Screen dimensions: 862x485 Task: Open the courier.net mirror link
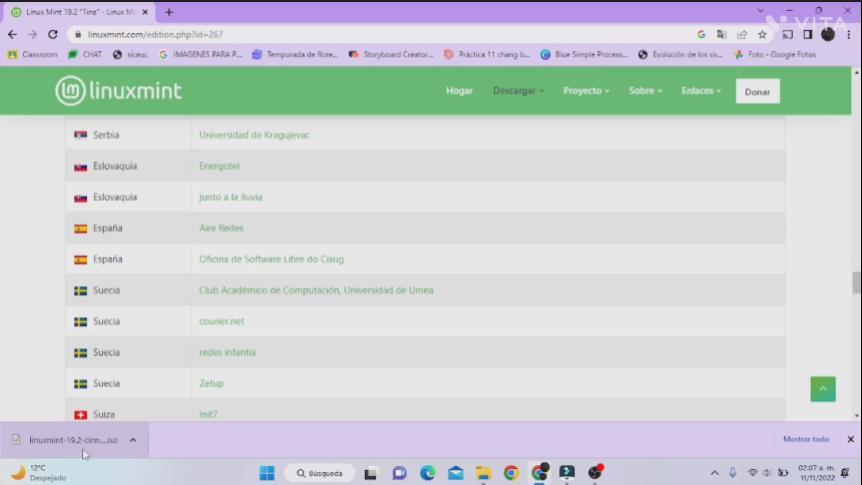222,321
